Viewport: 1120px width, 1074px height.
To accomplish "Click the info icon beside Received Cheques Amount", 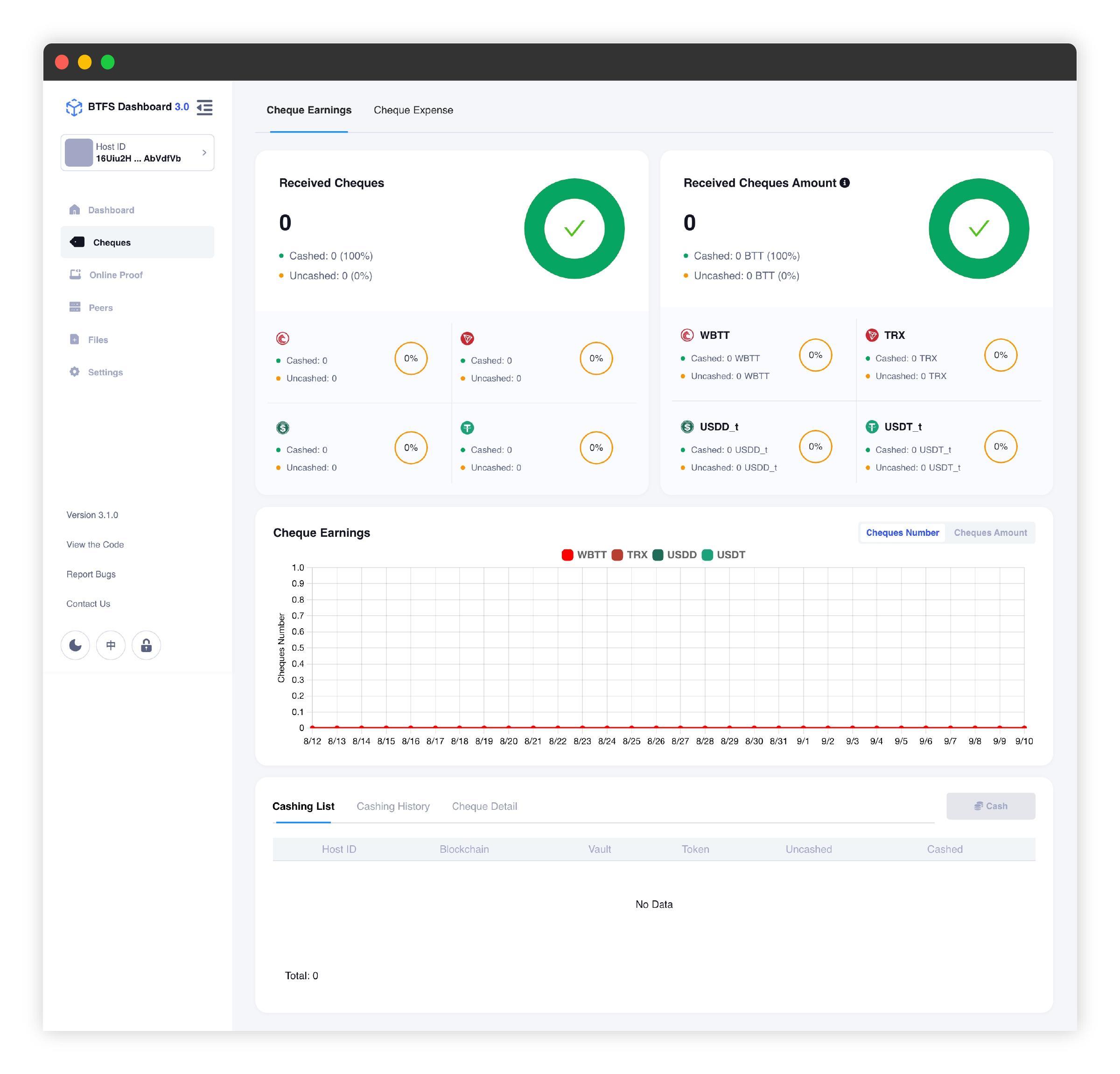I will 845,183.
